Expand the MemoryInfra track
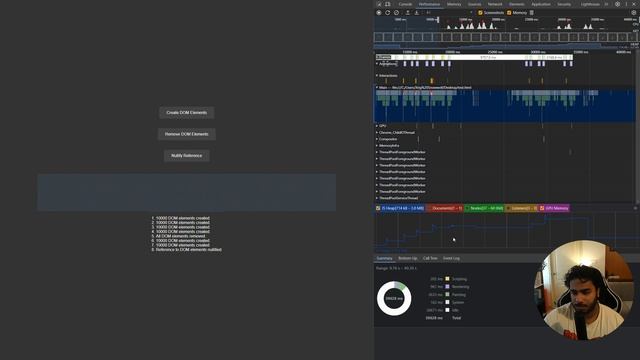 [x=377, y=146]
